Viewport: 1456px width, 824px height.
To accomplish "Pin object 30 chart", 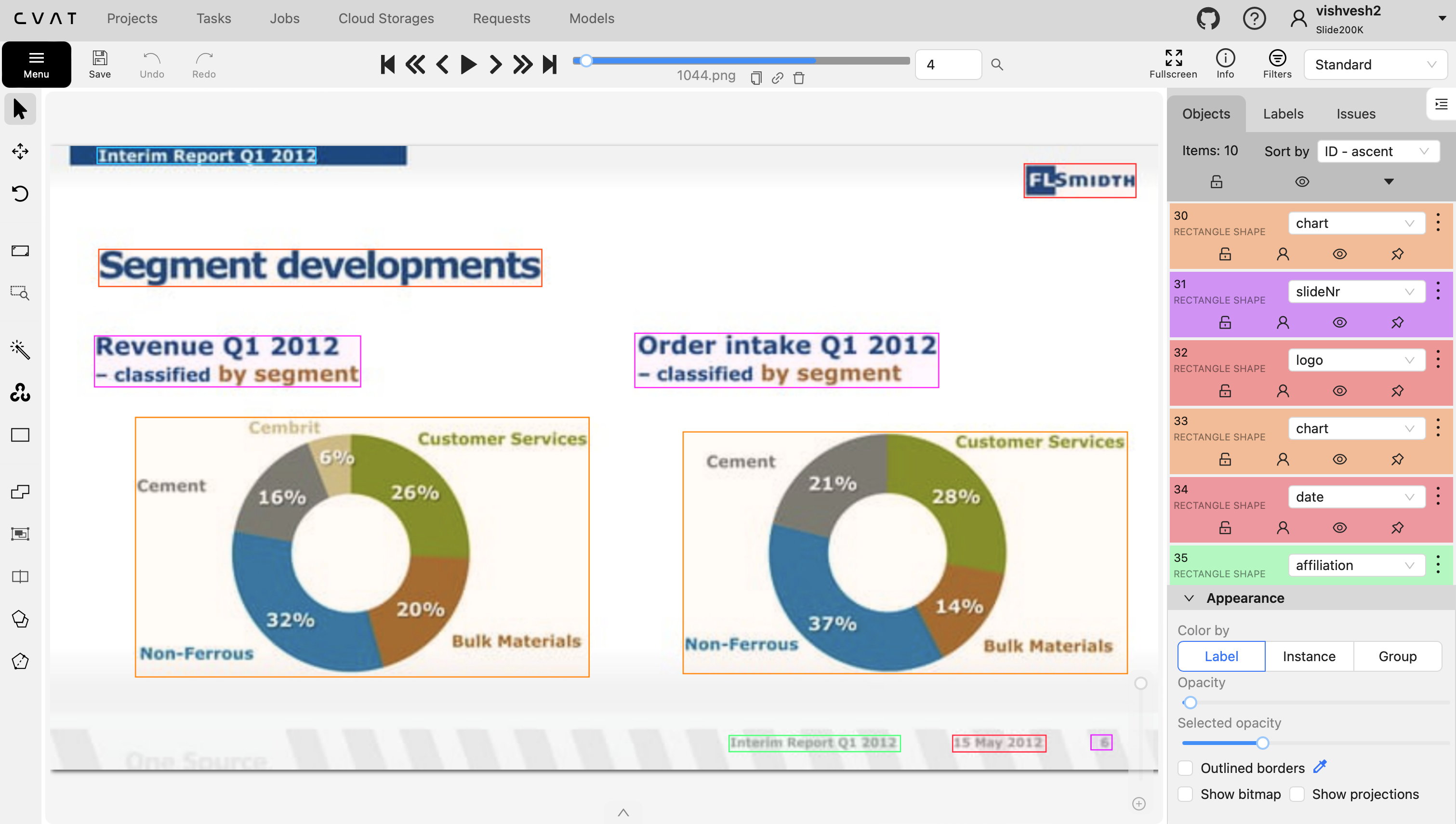I will coord(1397,254).
